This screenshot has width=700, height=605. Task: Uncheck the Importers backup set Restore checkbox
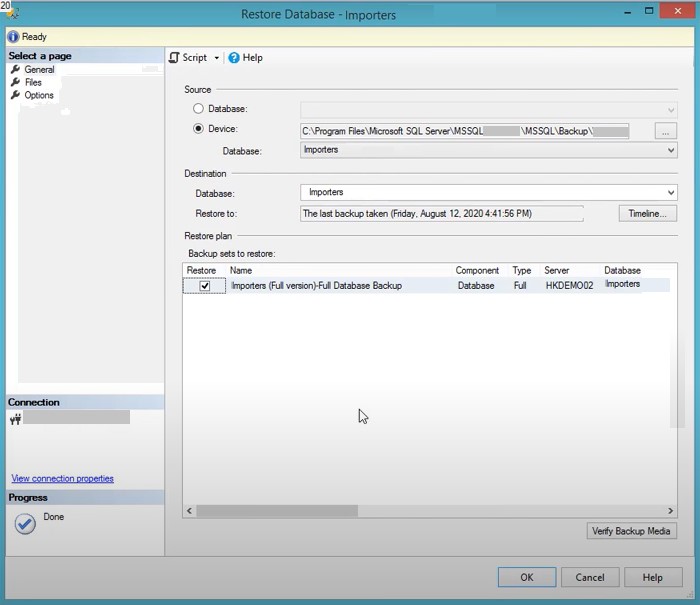(205, 286)
